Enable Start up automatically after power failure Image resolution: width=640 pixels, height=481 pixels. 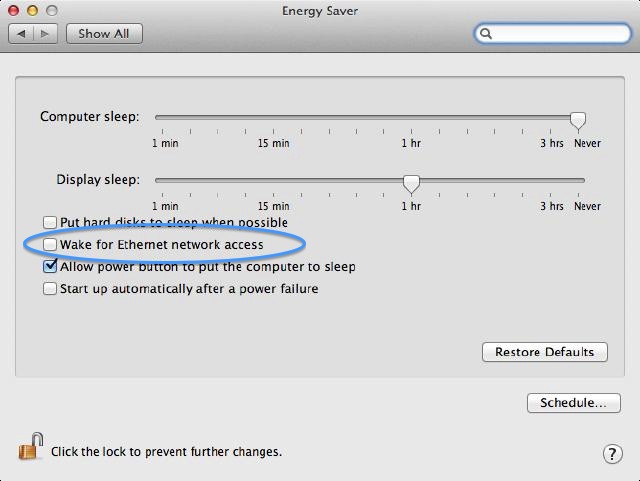[50, 289]
